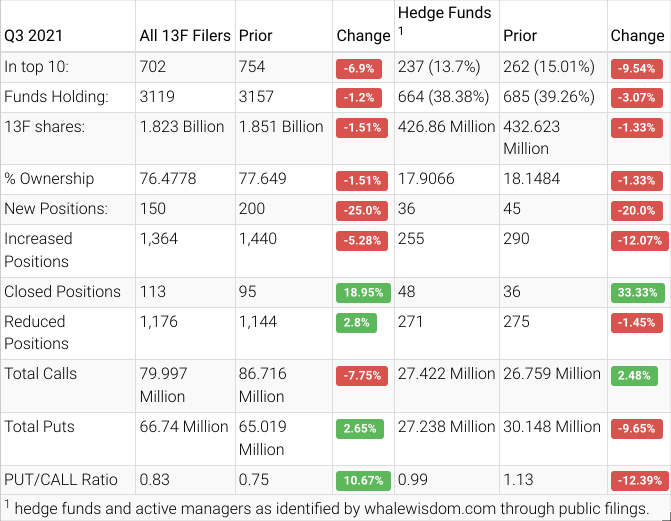The height and width of the screenshot is (521, 671).
Task: Select the PUT/CALL Ratio row label
Action: coord(57,479)
